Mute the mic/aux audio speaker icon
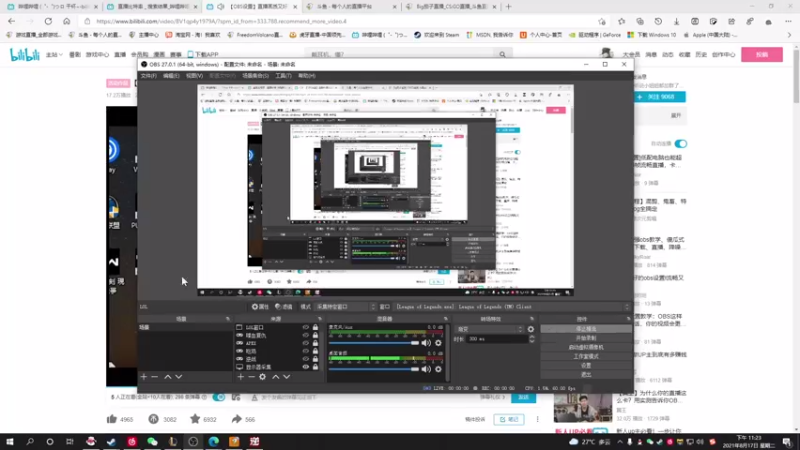This screenshot has height=450, width=800. pos(426,343)
